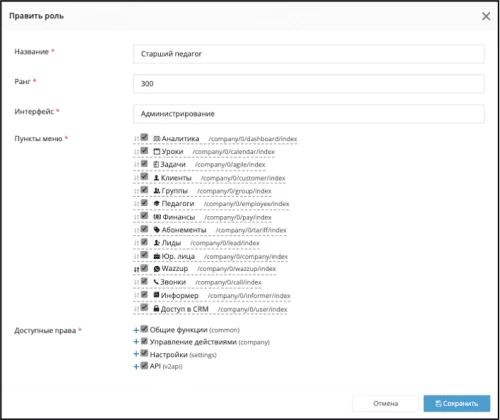Expand Управление действиями permissions with plus

136,342
